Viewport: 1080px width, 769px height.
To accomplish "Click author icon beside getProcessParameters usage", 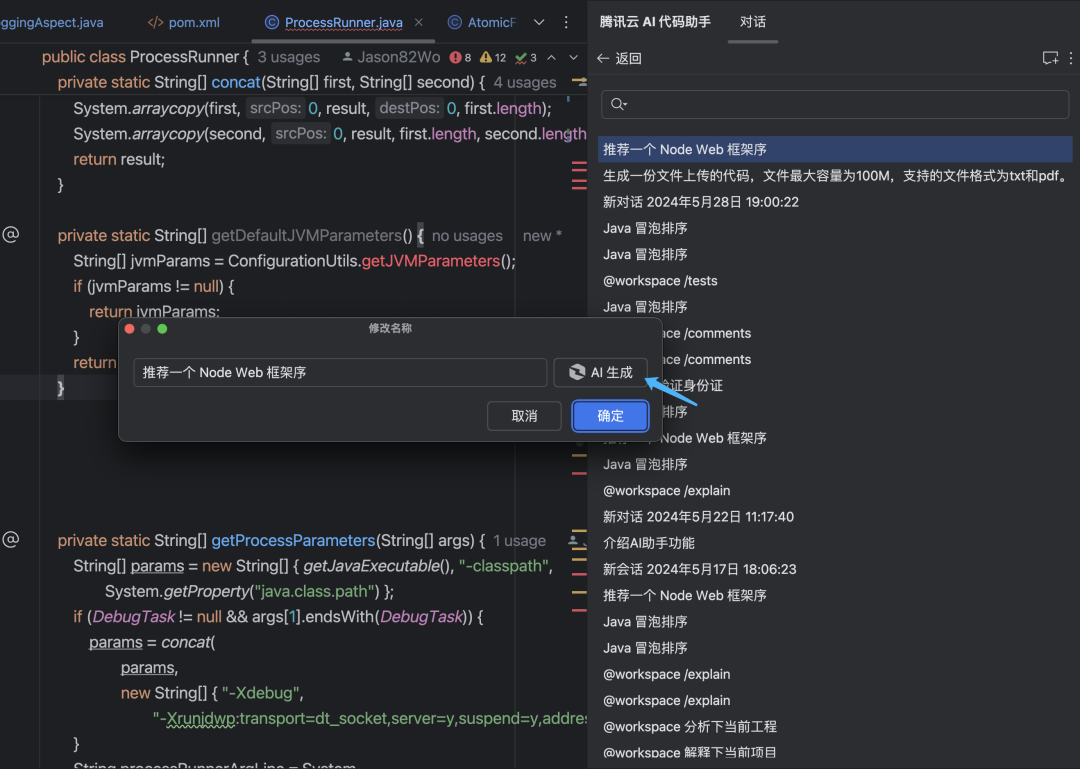I will pyautogui.click(x=574, y=541).
